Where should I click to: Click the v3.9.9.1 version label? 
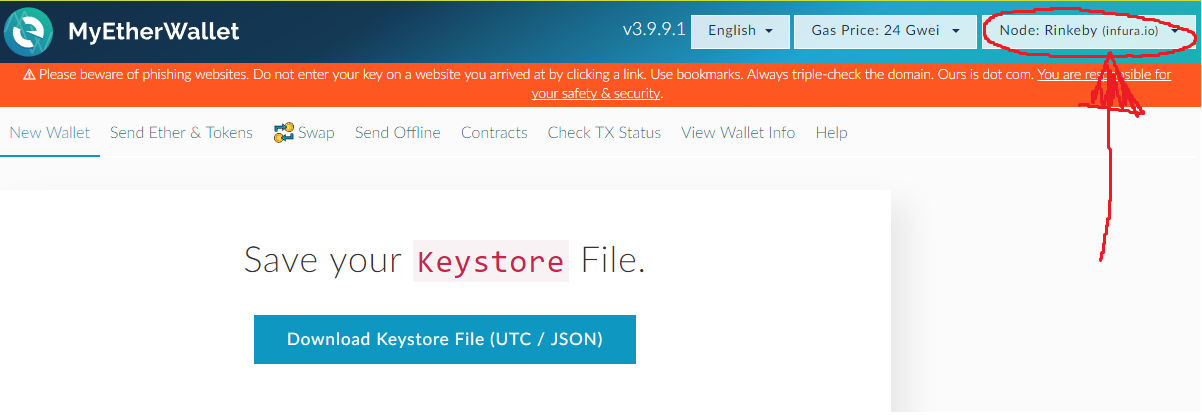click(x=654, y=30)
